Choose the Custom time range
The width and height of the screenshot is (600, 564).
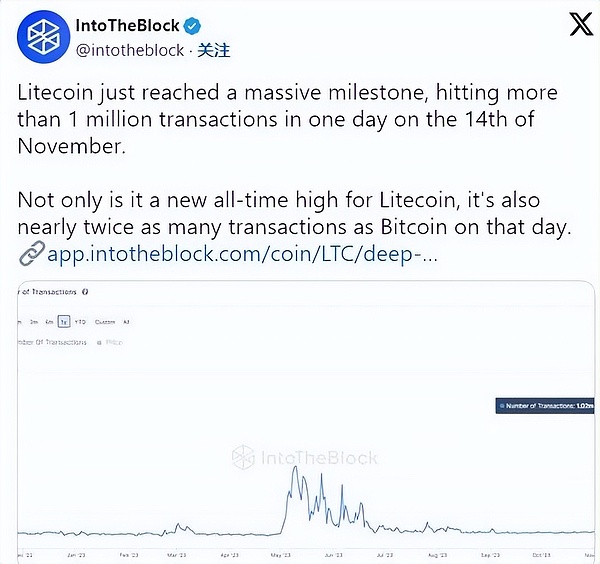click(105, 322)
